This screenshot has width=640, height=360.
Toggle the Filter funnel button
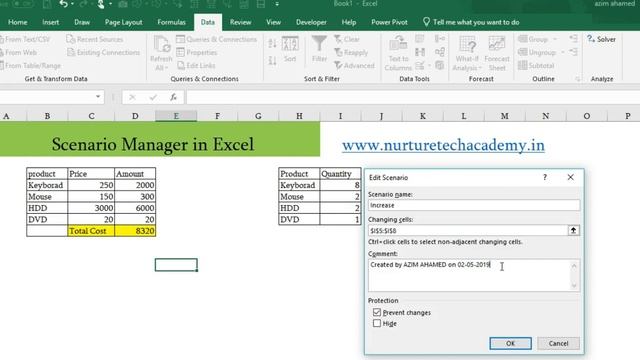point(319,49)
